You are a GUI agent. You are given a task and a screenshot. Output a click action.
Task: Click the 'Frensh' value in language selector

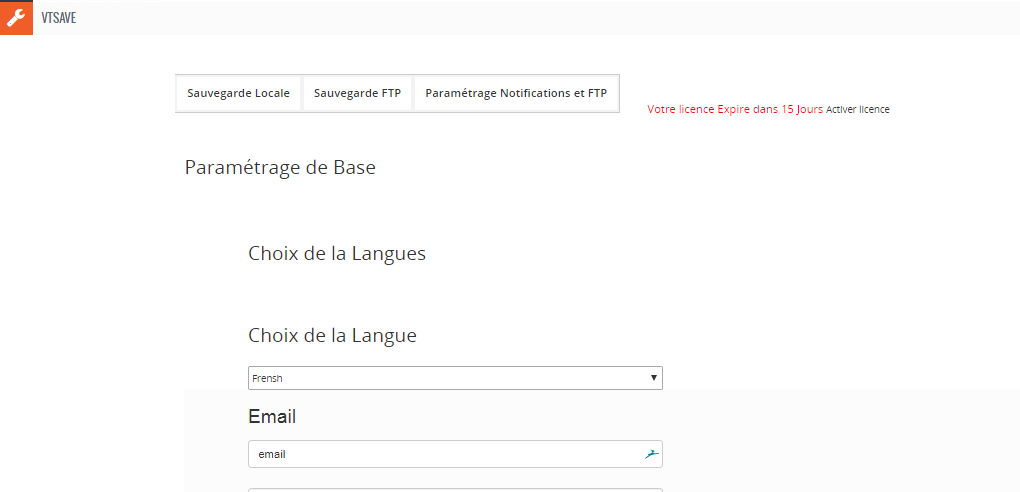point(267,378)
